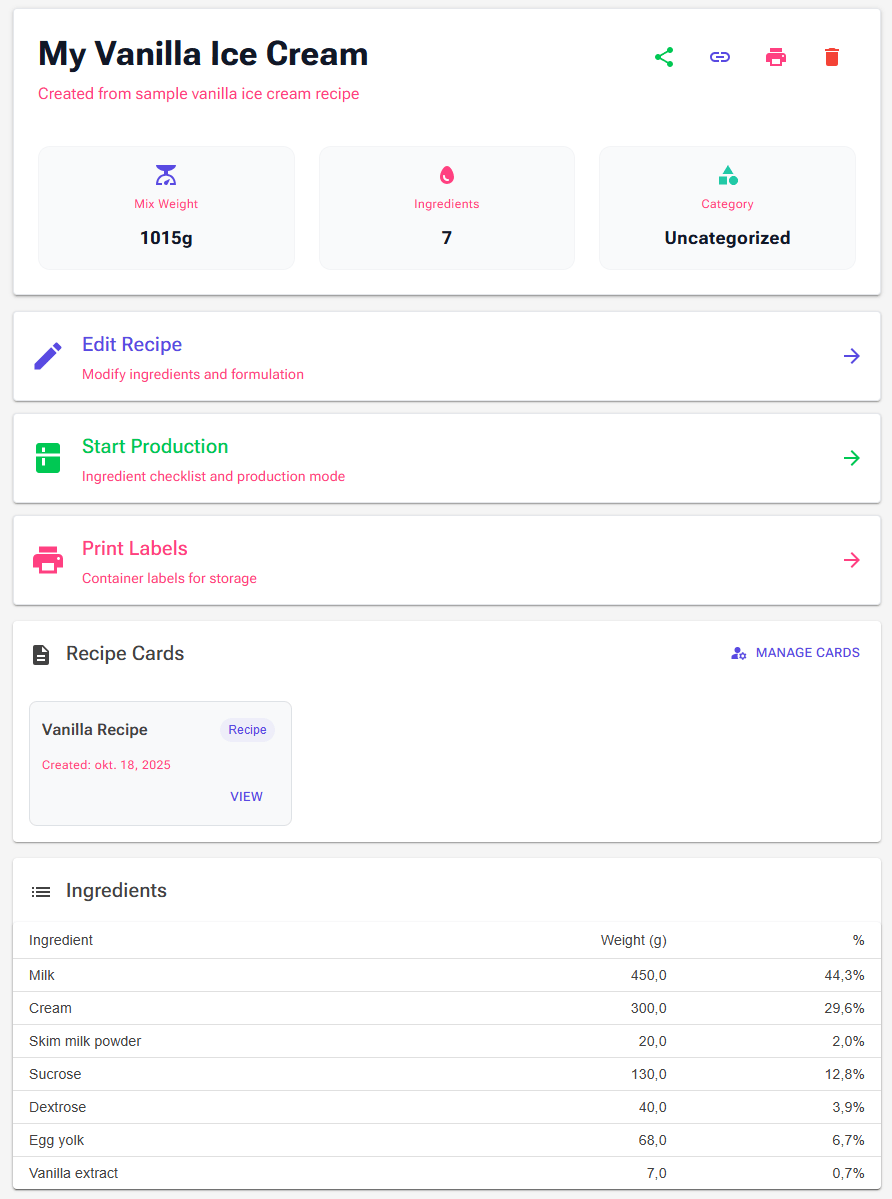Click the purple pencil Edit Recipe icon
Screen dimensions: 892x1199
pos(47,356)
